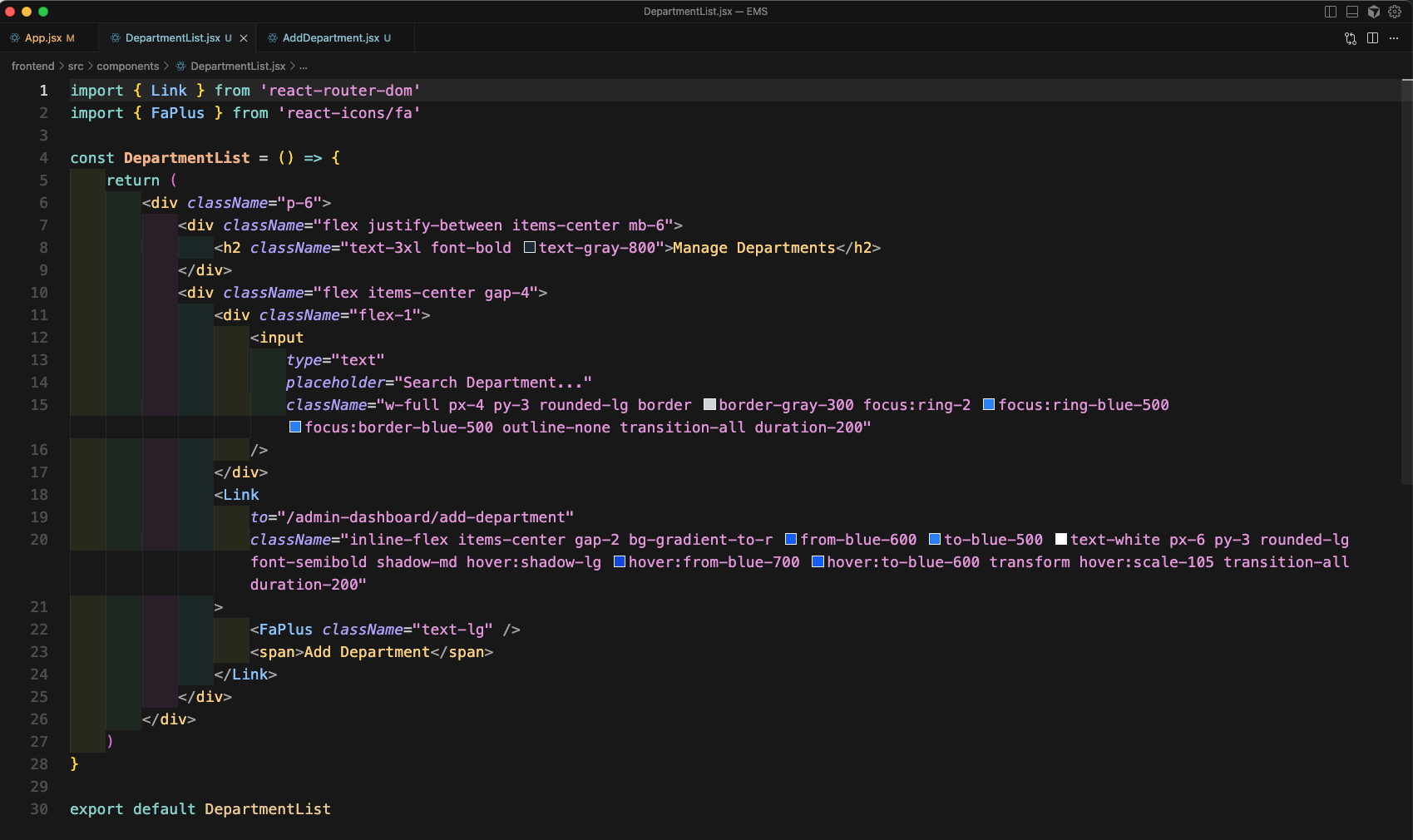Click 'gap-4' in line 10 className

[507, 293]
